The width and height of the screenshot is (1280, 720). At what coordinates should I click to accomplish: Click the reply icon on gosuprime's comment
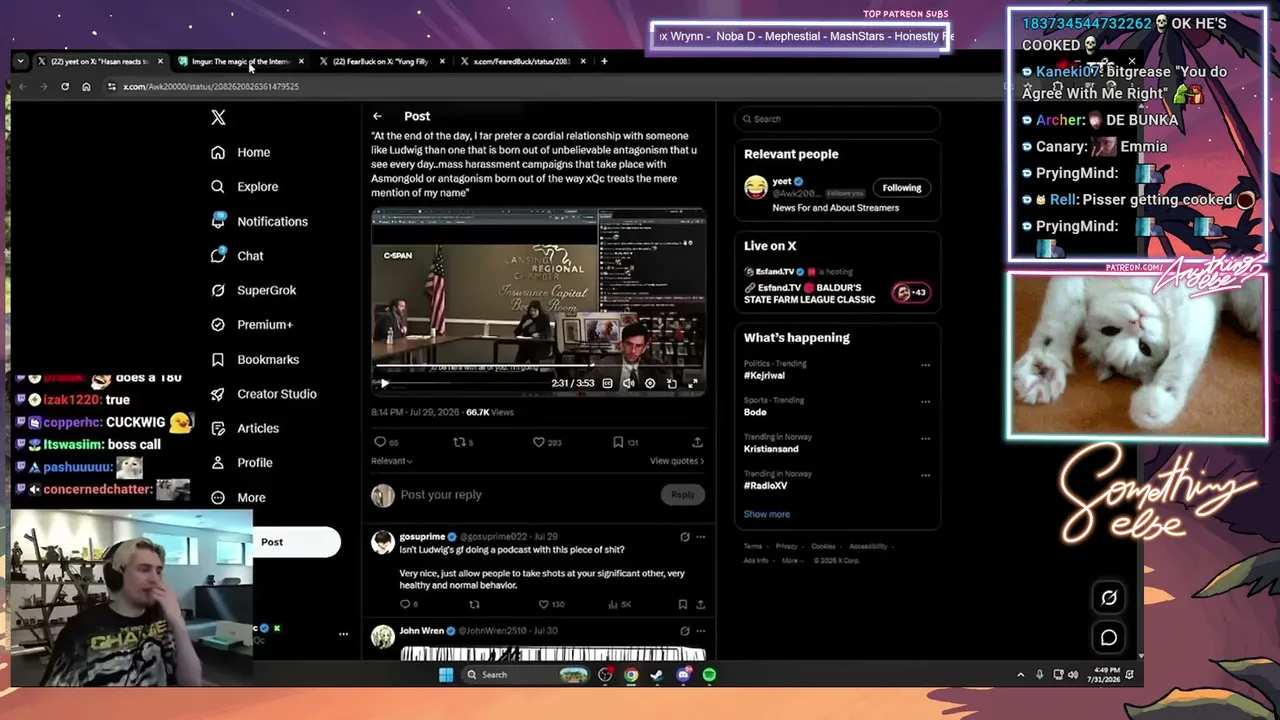pos(405,604)
